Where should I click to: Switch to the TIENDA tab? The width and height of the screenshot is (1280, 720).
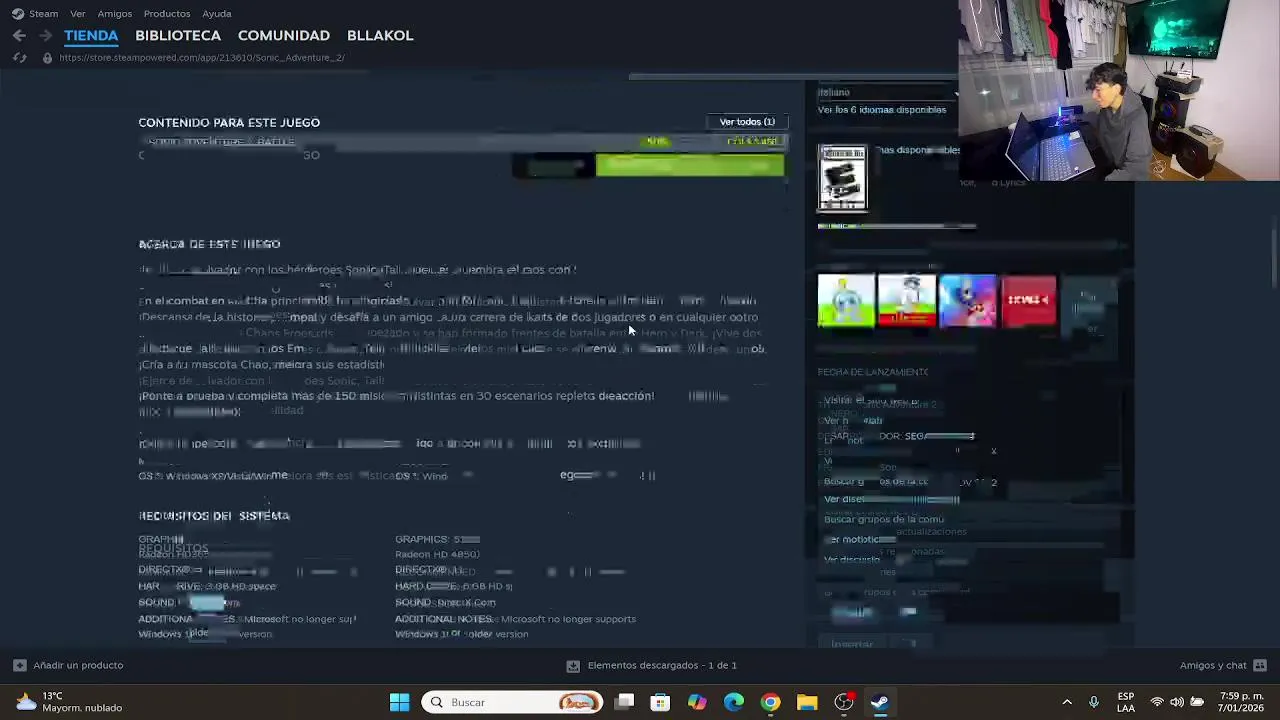click(x=91, y=35)
